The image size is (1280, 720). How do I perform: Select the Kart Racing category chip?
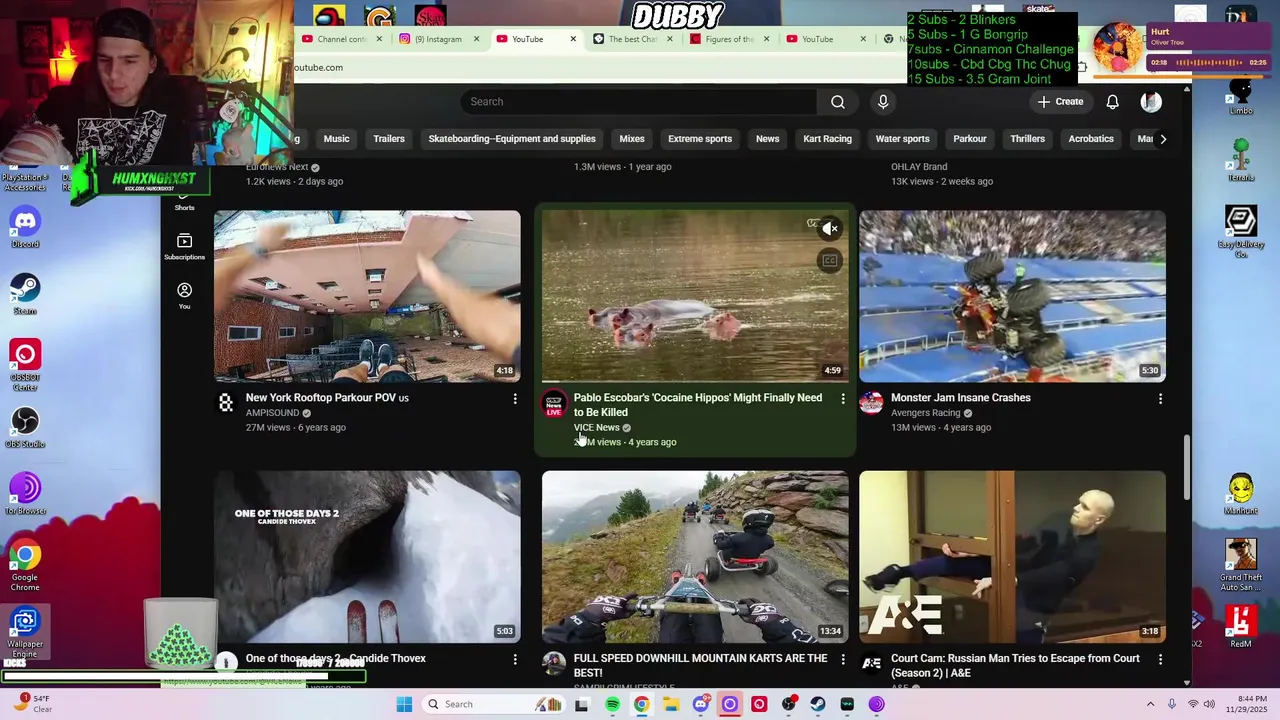point(827,139)
